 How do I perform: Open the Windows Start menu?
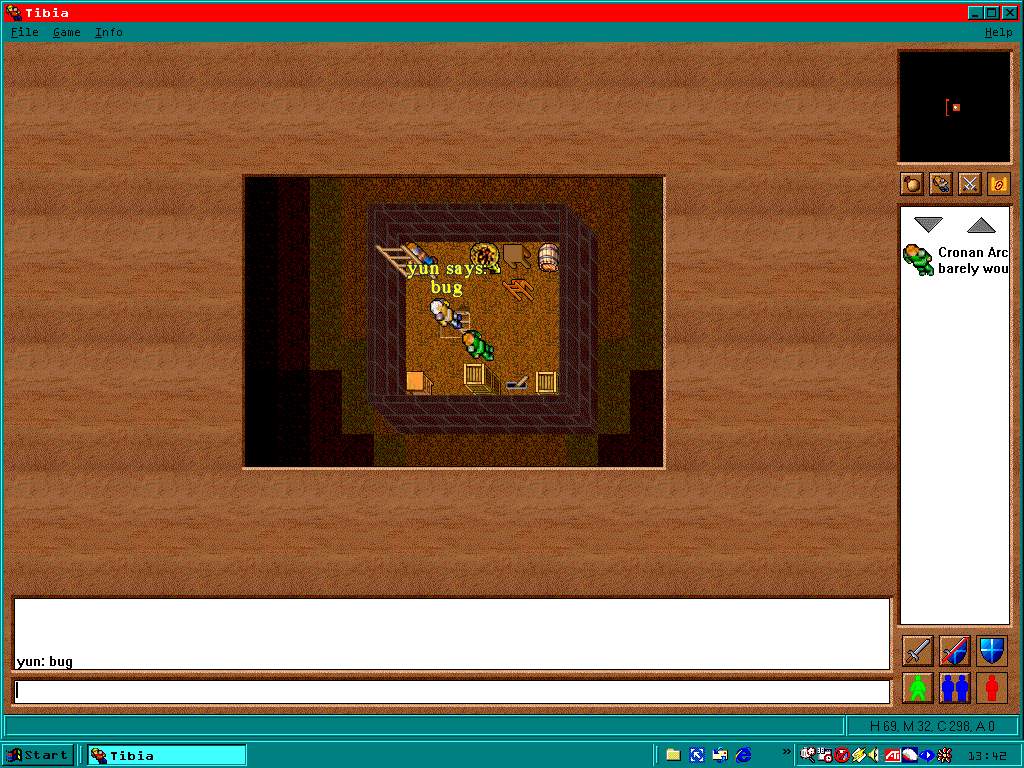(37, 756)
